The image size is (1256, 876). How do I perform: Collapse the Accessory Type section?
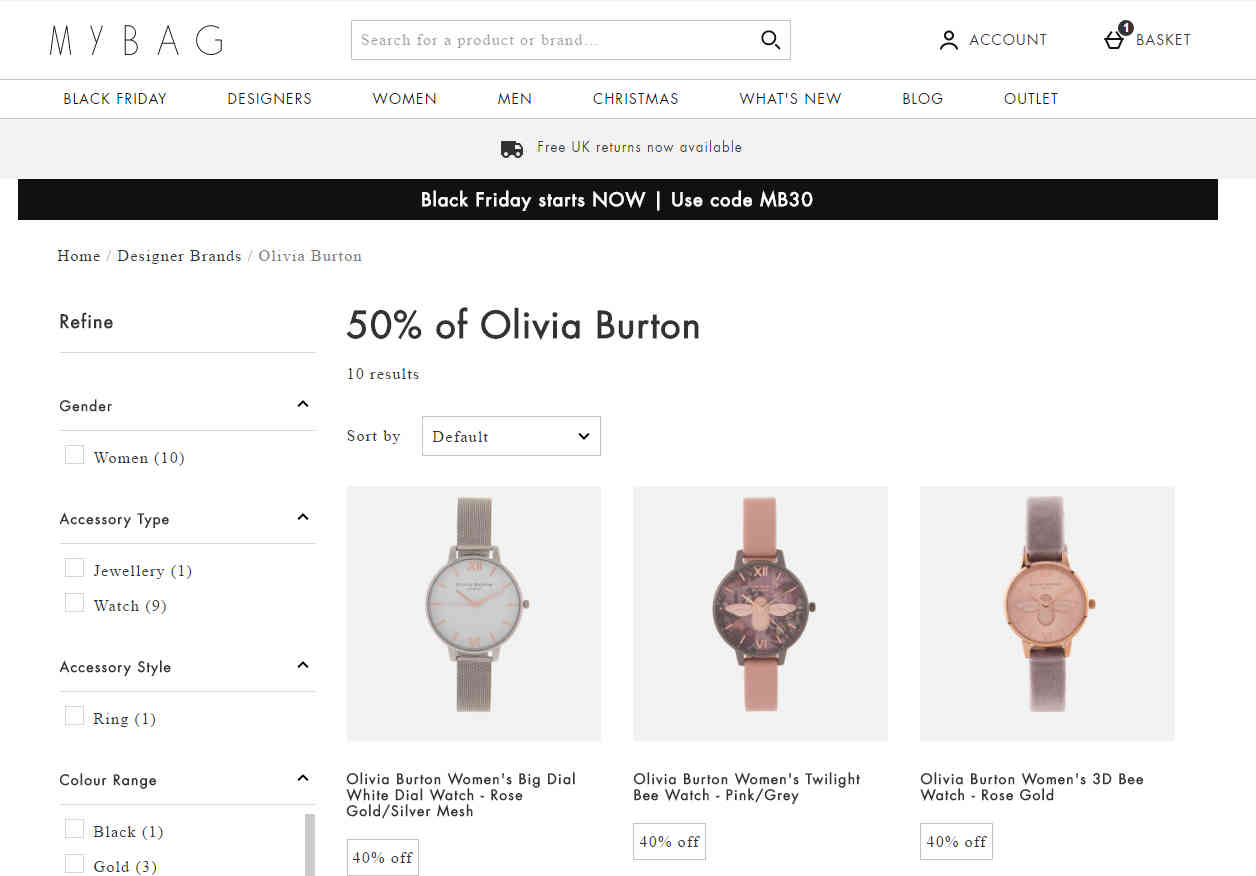pos(303,518)
